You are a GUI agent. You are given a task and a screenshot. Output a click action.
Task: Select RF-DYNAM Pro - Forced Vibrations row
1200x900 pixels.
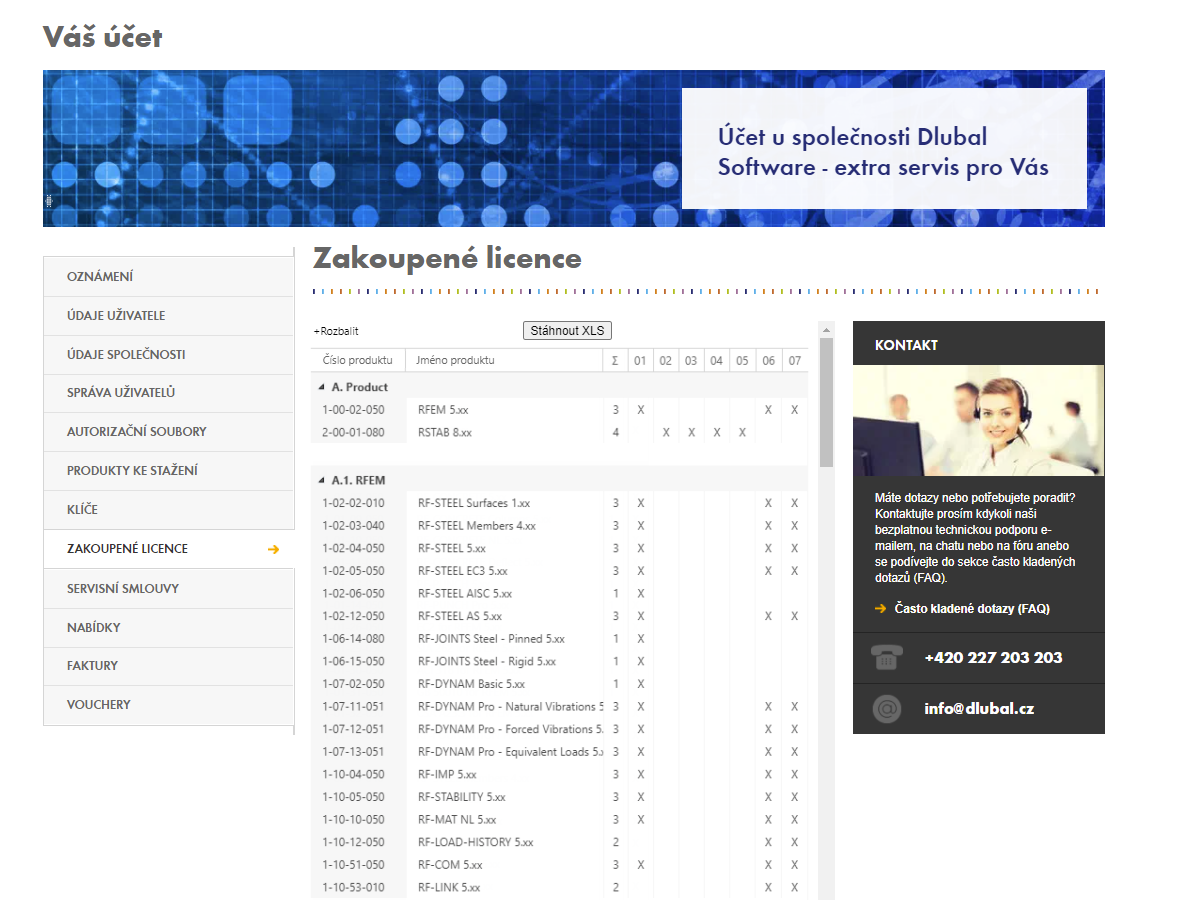(x=560, y=729)
